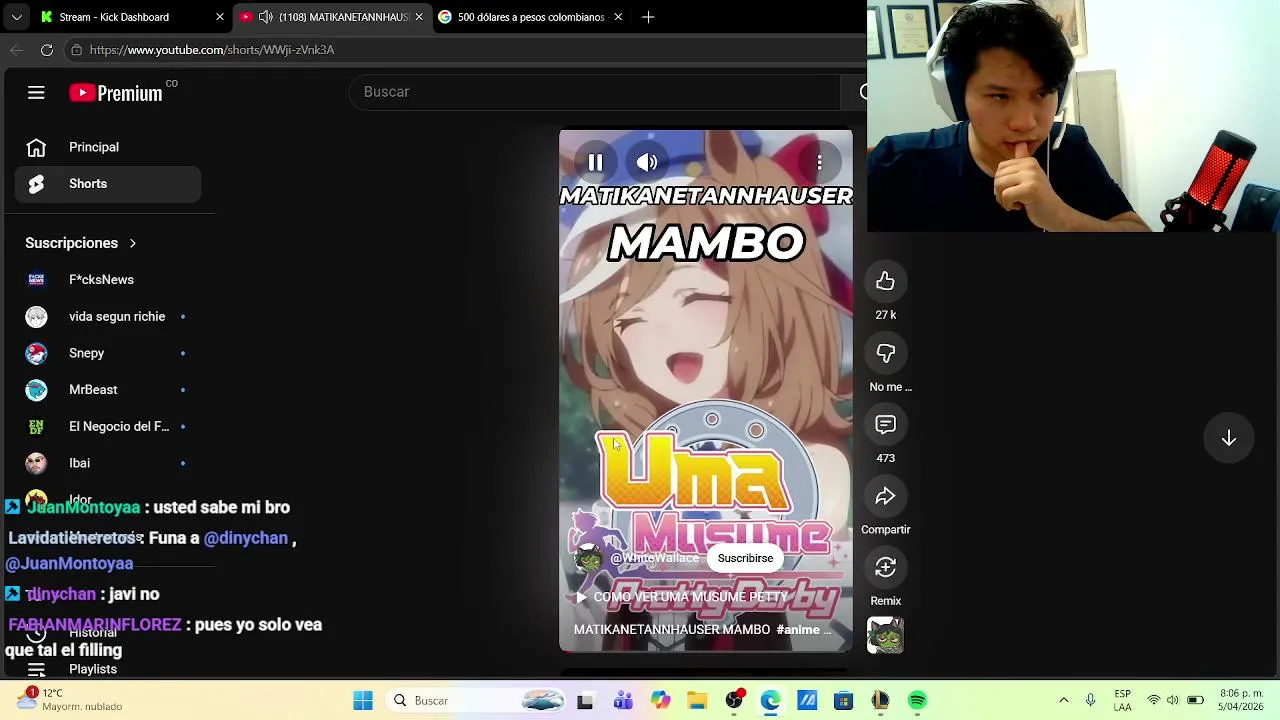The height and width of the screenshot is (720, 1280).
Task: Open a new browser tab with plus
Action: click(648, 17)
